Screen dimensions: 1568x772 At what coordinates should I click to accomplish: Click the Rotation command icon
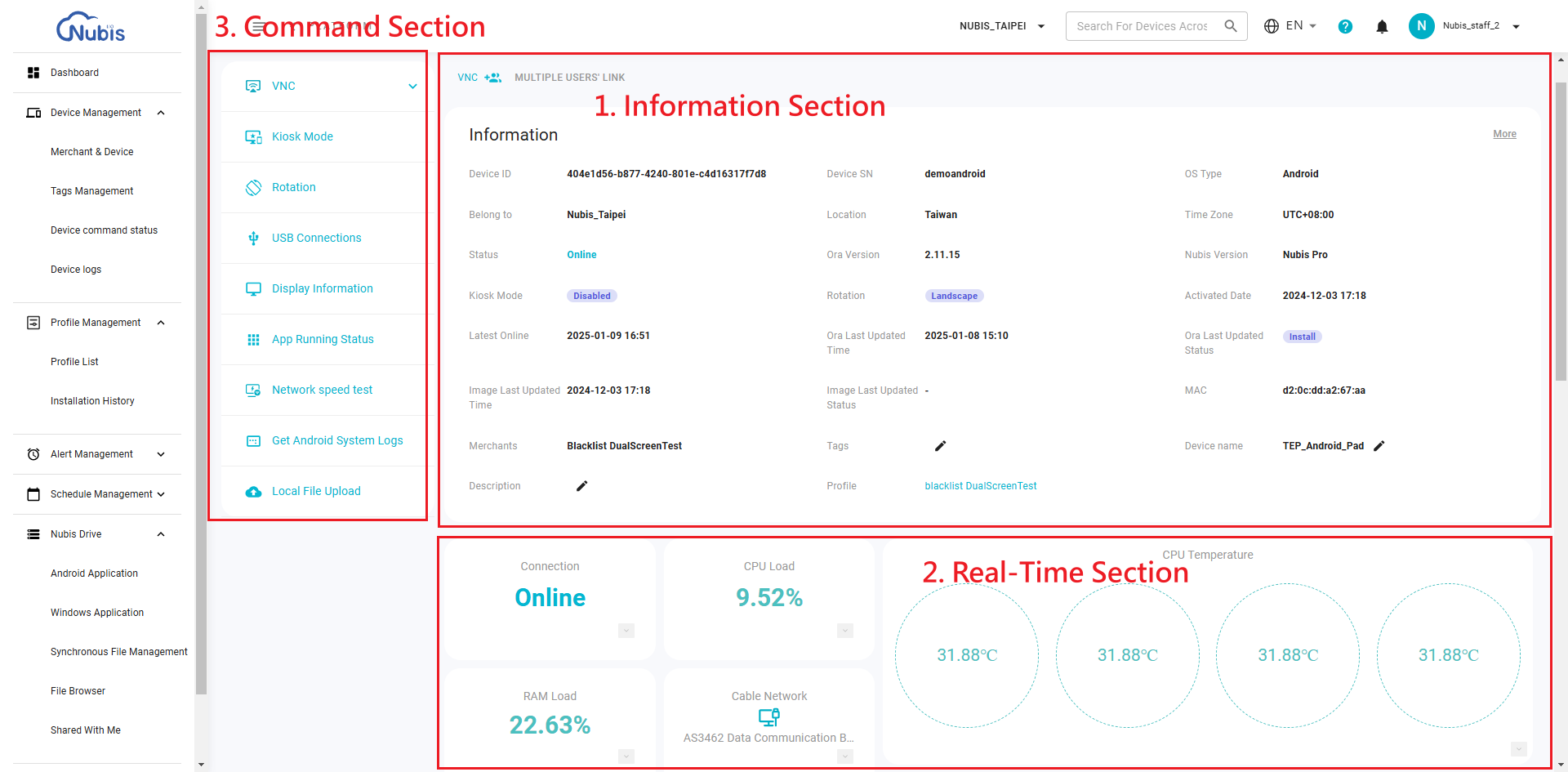[x=254, y=187]
